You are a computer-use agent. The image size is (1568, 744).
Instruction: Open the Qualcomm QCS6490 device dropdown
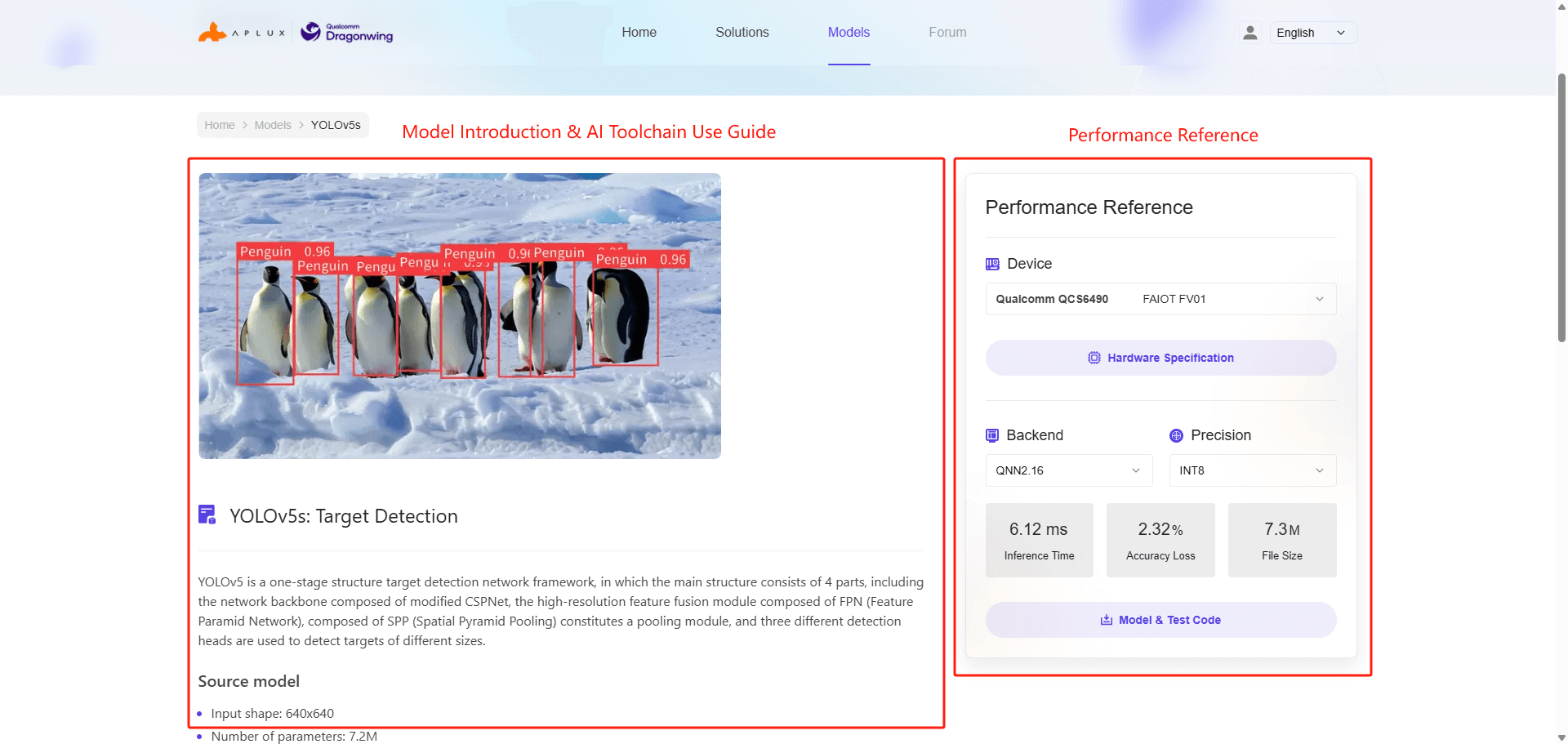(x=1160, y=299)
